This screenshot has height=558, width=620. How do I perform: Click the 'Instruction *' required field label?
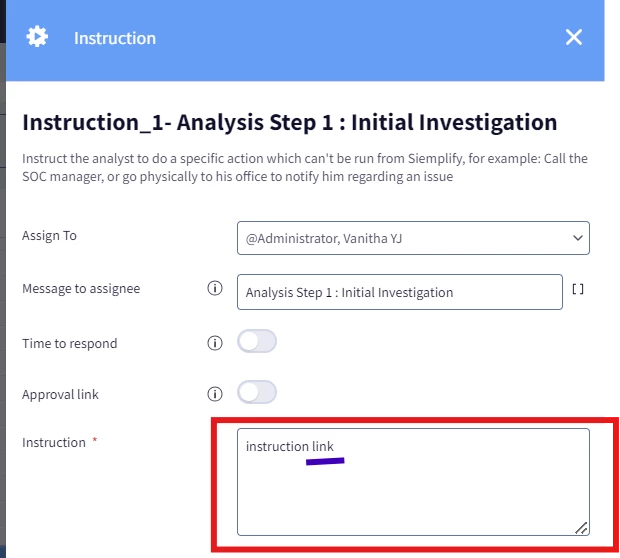pyautogui.click(x=60, y=442)
